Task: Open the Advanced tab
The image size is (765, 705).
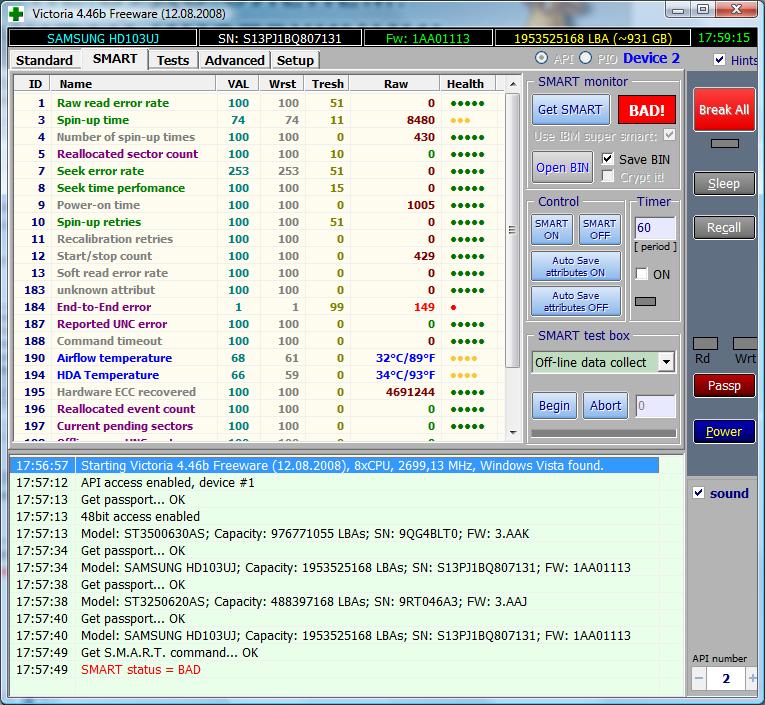Action: [234, 60]
